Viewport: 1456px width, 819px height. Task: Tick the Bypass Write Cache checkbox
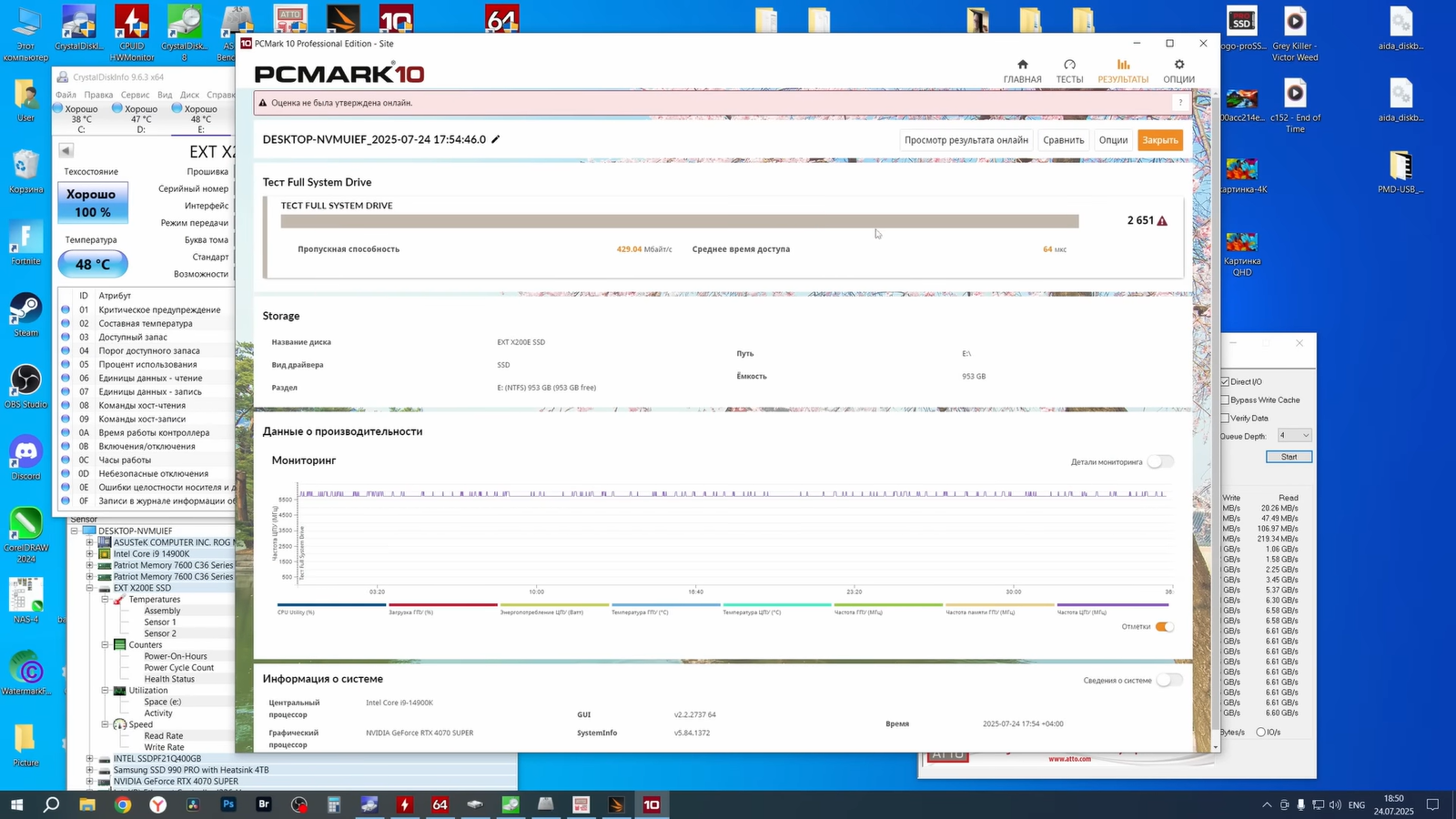pyautogui.click(x=1226, y=400)
